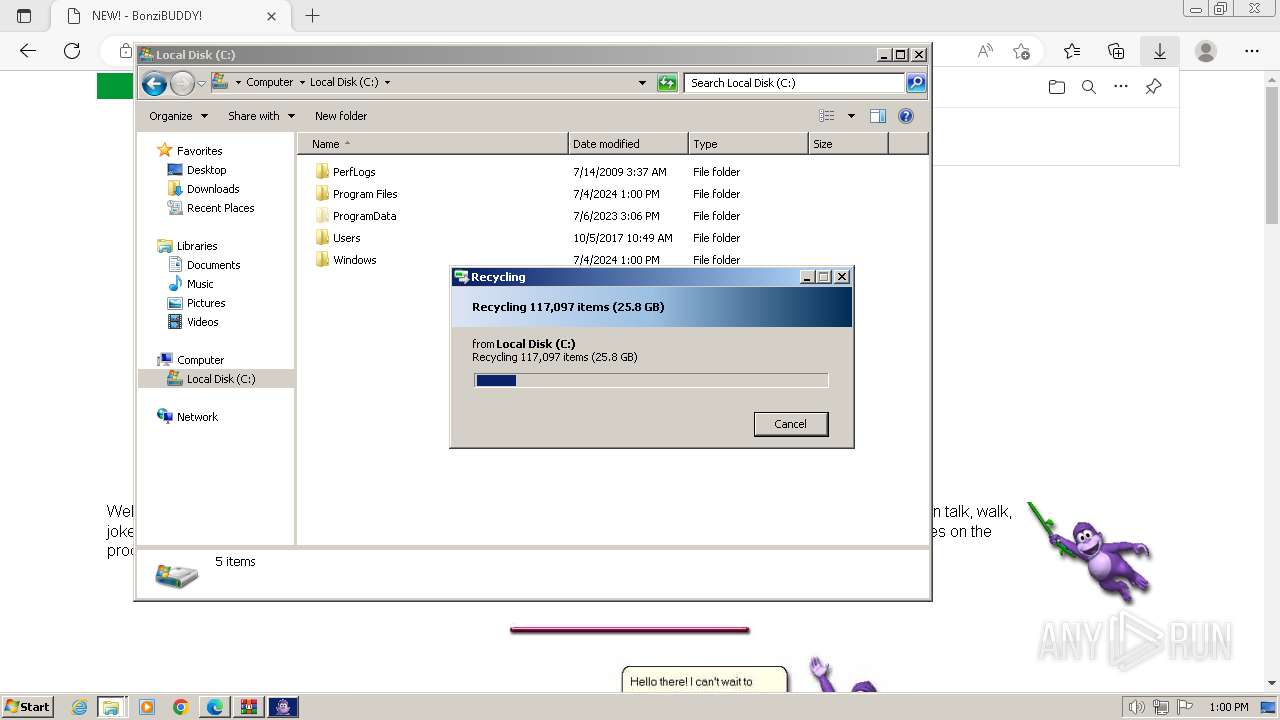Click the taskbar clock showing 1:00 PM
This screenshot has height=720, width=1280.
click(1228, 707)
